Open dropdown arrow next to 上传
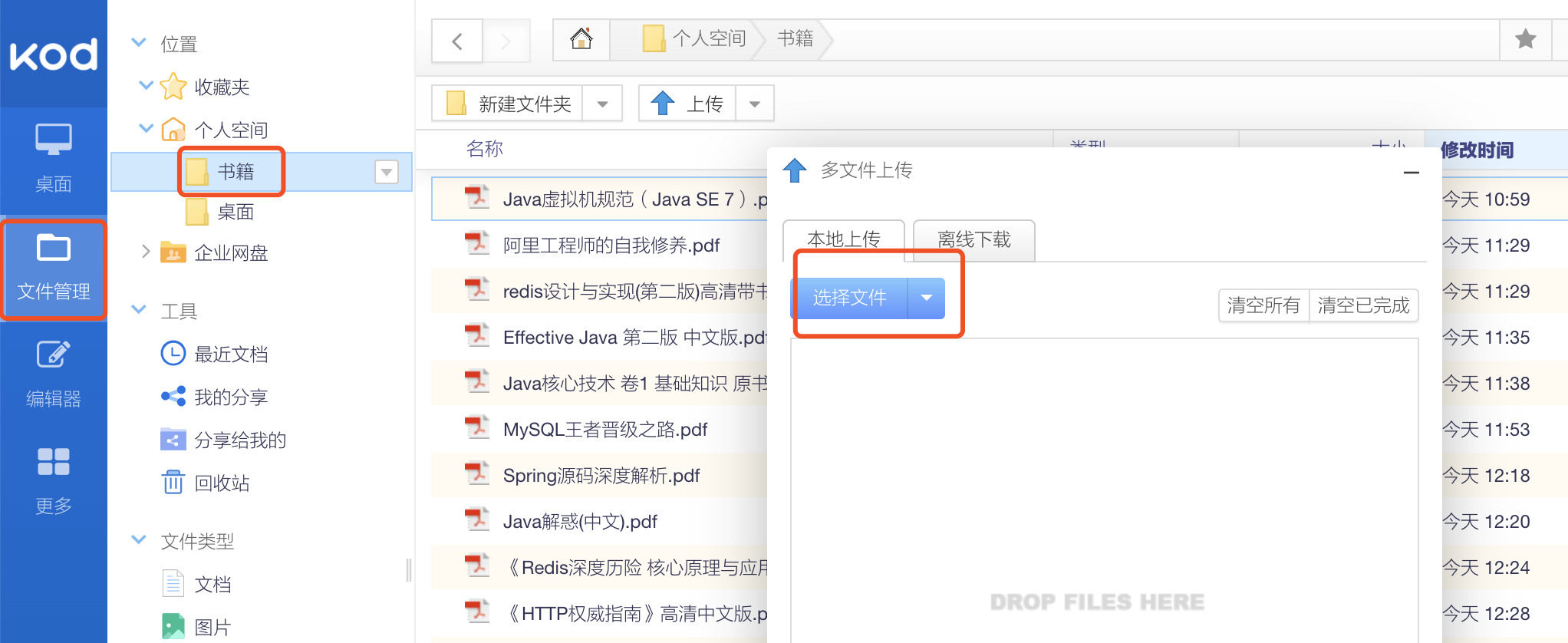 [755, 104]
